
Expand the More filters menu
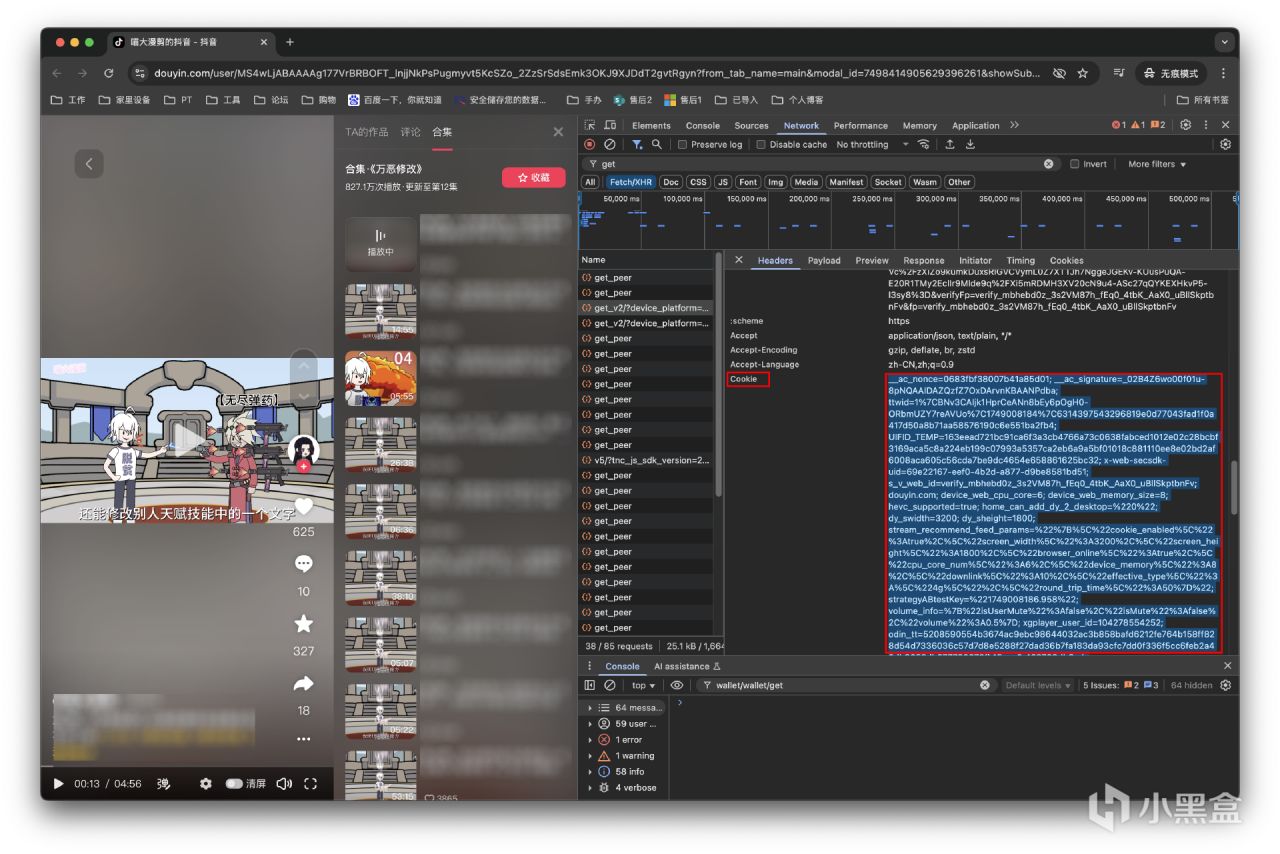[1157, 164]
